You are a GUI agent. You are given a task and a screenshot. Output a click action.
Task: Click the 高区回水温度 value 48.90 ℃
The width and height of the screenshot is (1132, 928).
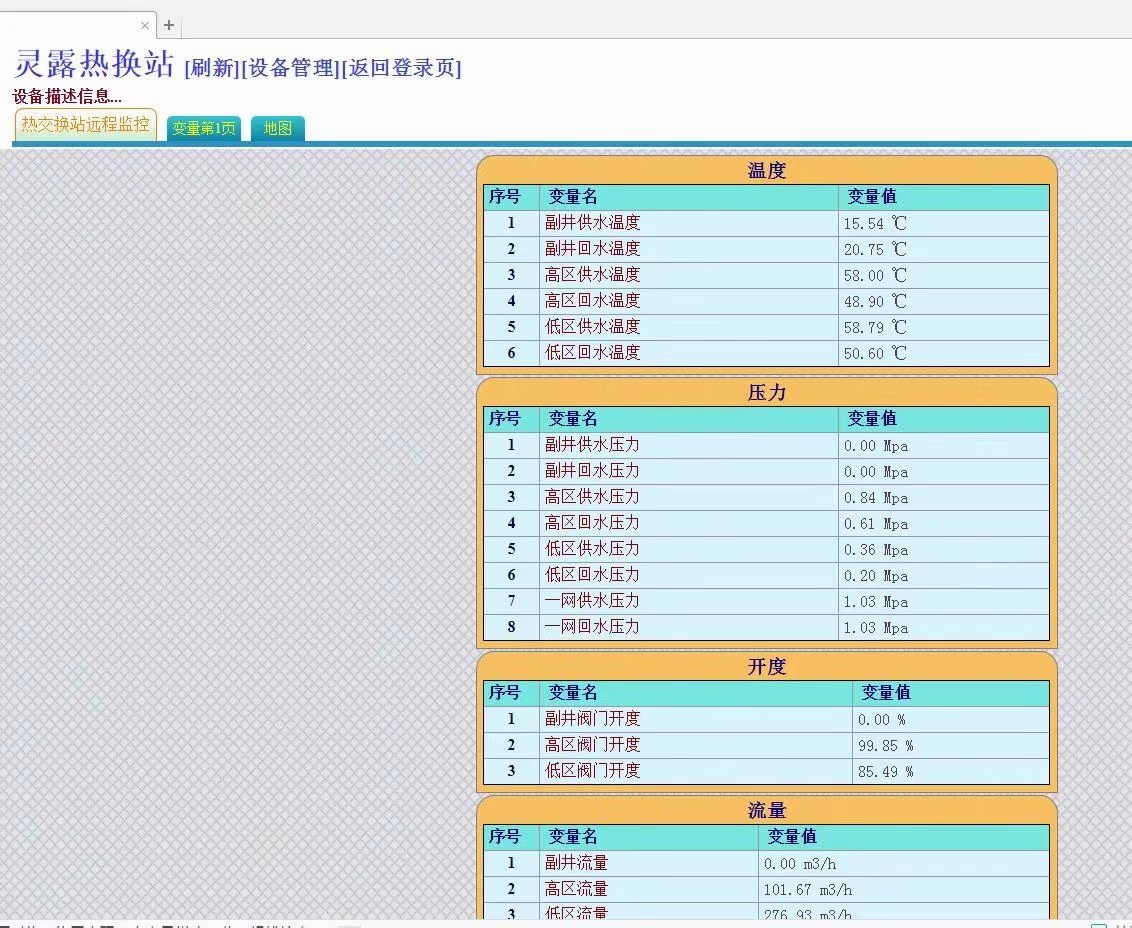875,301
